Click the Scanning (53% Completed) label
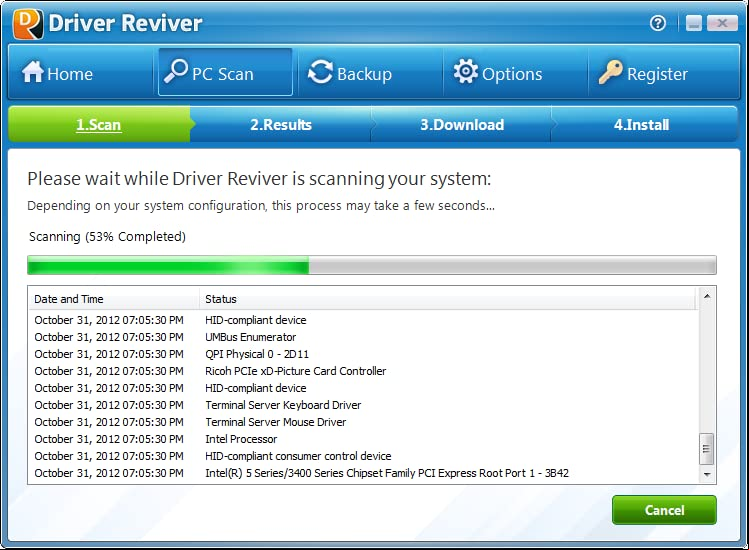The width and height of the screenshot is (749, 550). tap(107, 237)
